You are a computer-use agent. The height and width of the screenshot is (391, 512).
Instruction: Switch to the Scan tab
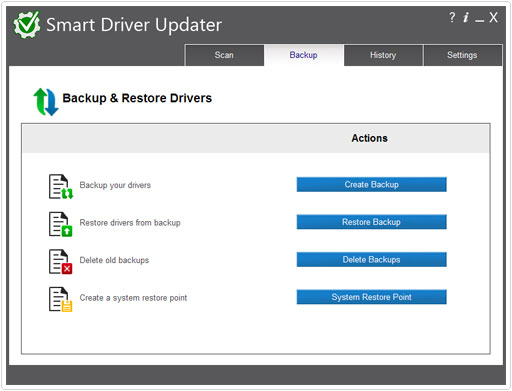click(x=224, y=55)
